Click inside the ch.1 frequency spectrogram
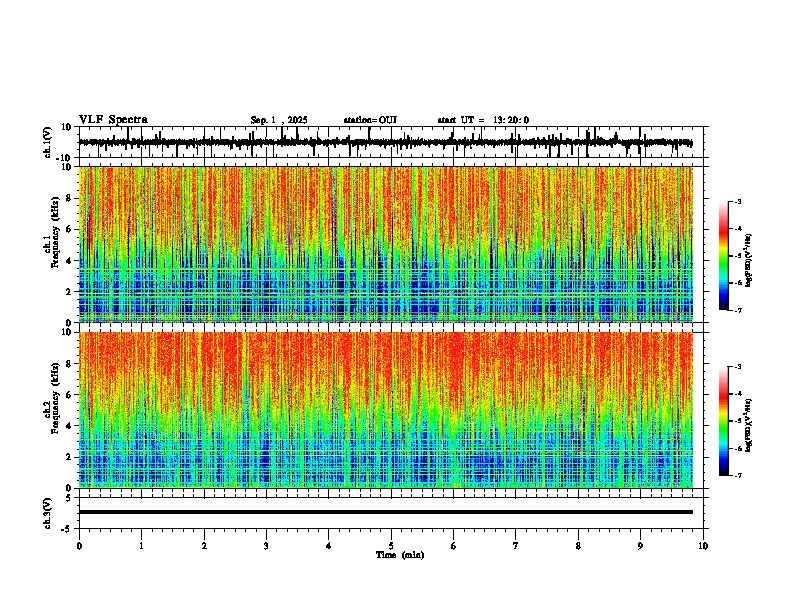The height and width of the screenshot is (612, 792). click(x=386, y=244)
